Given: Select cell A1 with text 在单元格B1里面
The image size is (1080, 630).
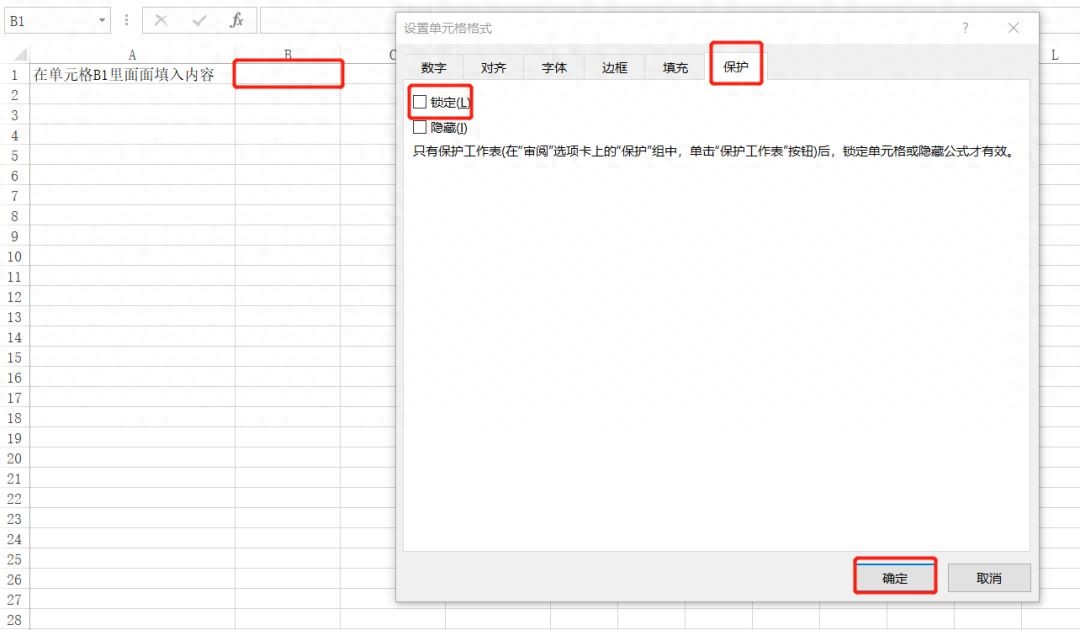Looking at the screenshot, I should click(132, 74).
